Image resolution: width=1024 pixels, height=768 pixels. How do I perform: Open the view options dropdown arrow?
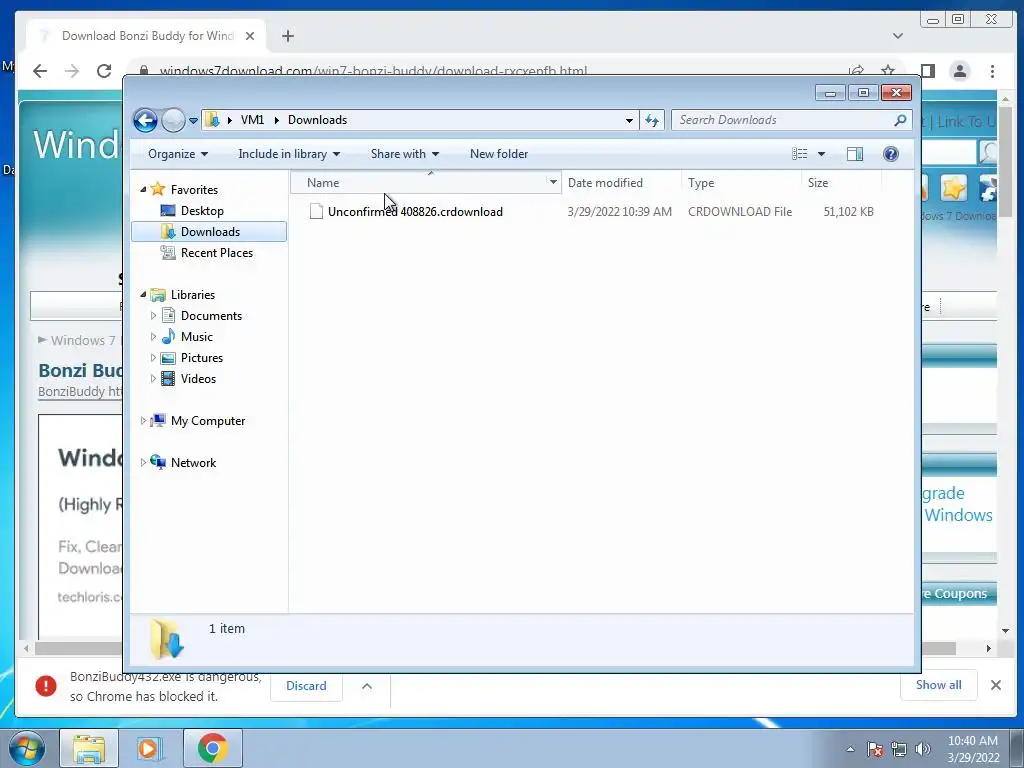[822, 154]
